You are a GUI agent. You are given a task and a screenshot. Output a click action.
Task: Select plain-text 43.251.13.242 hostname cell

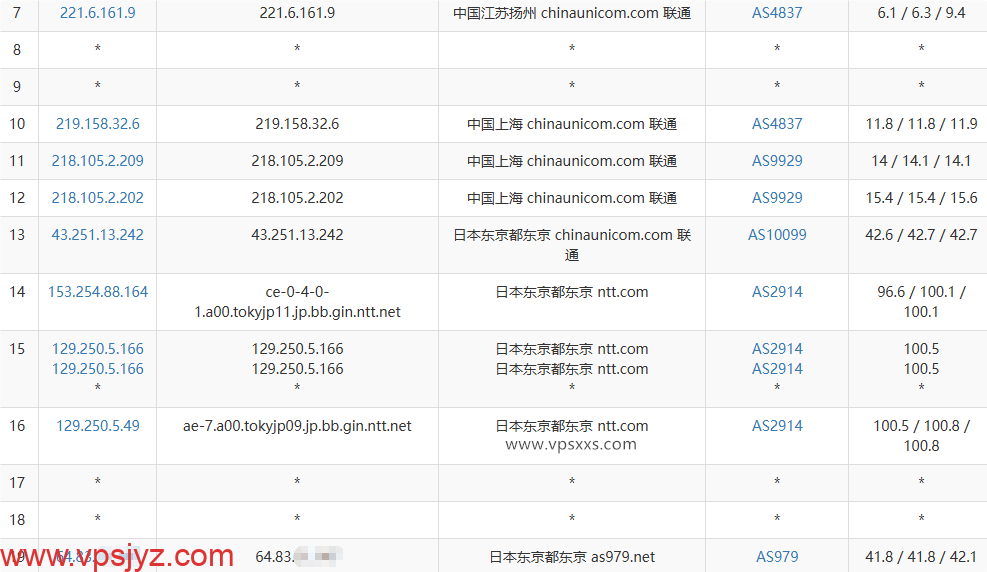pos(297,235)
